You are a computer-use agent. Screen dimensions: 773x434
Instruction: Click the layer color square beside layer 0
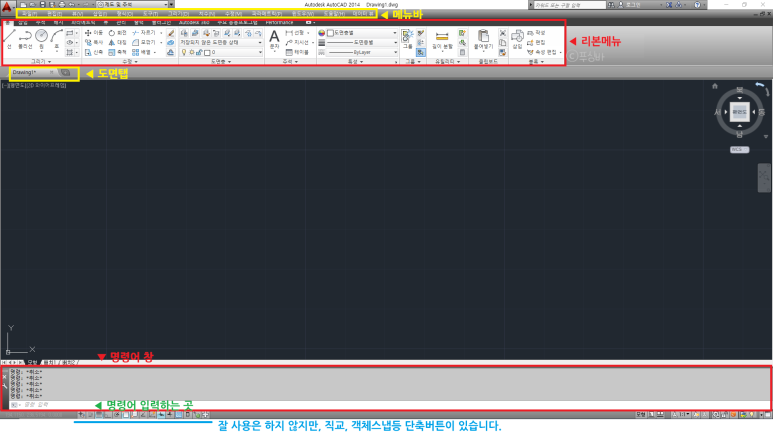point(207,52)
